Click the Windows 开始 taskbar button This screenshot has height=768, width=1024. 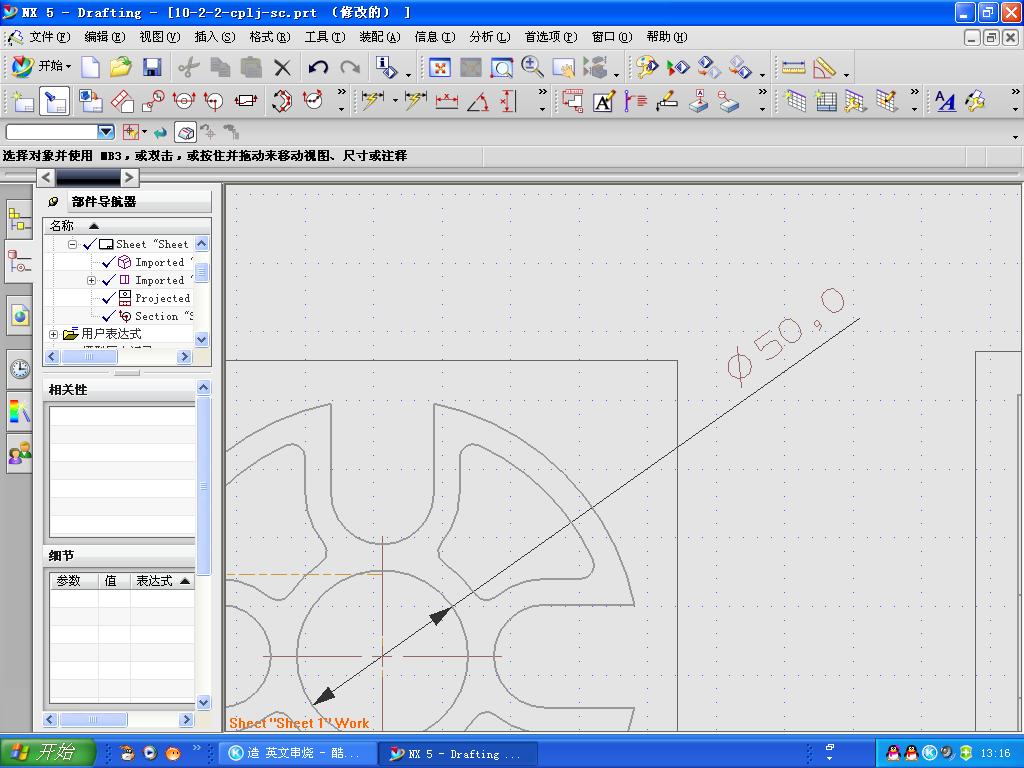tap(48, 753)
